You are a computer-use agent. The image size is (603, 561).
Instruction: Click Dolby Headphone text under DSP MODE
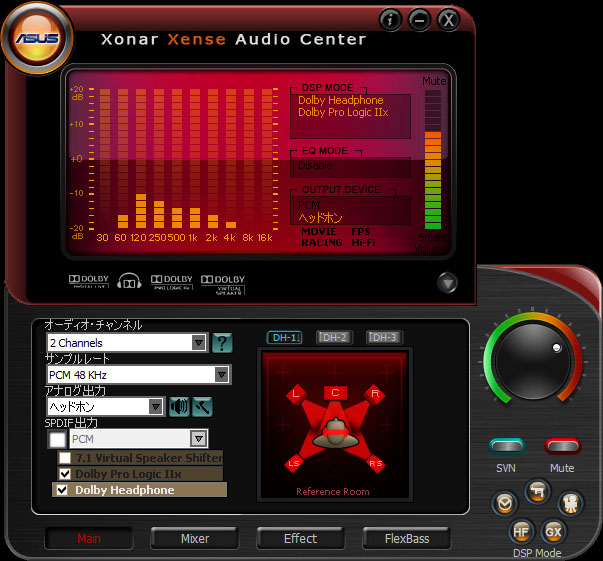(x=341, y=100)
